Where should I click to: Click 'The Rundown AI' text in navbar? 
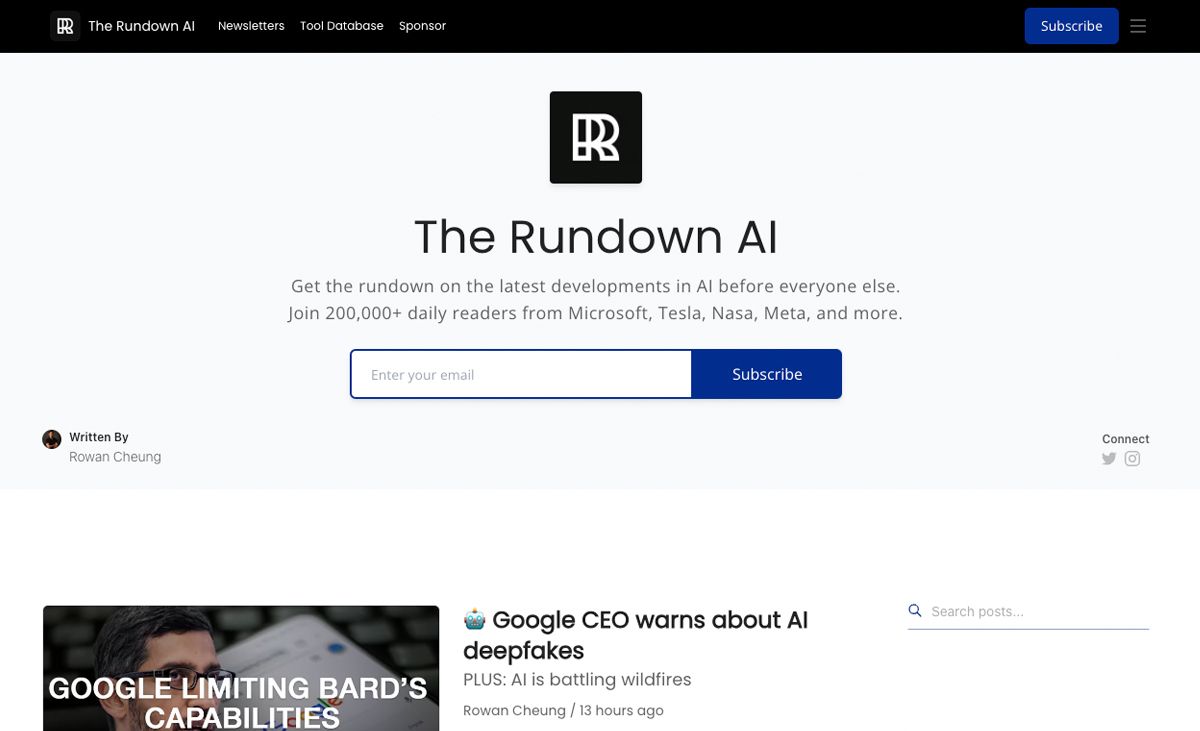point(141,26)
